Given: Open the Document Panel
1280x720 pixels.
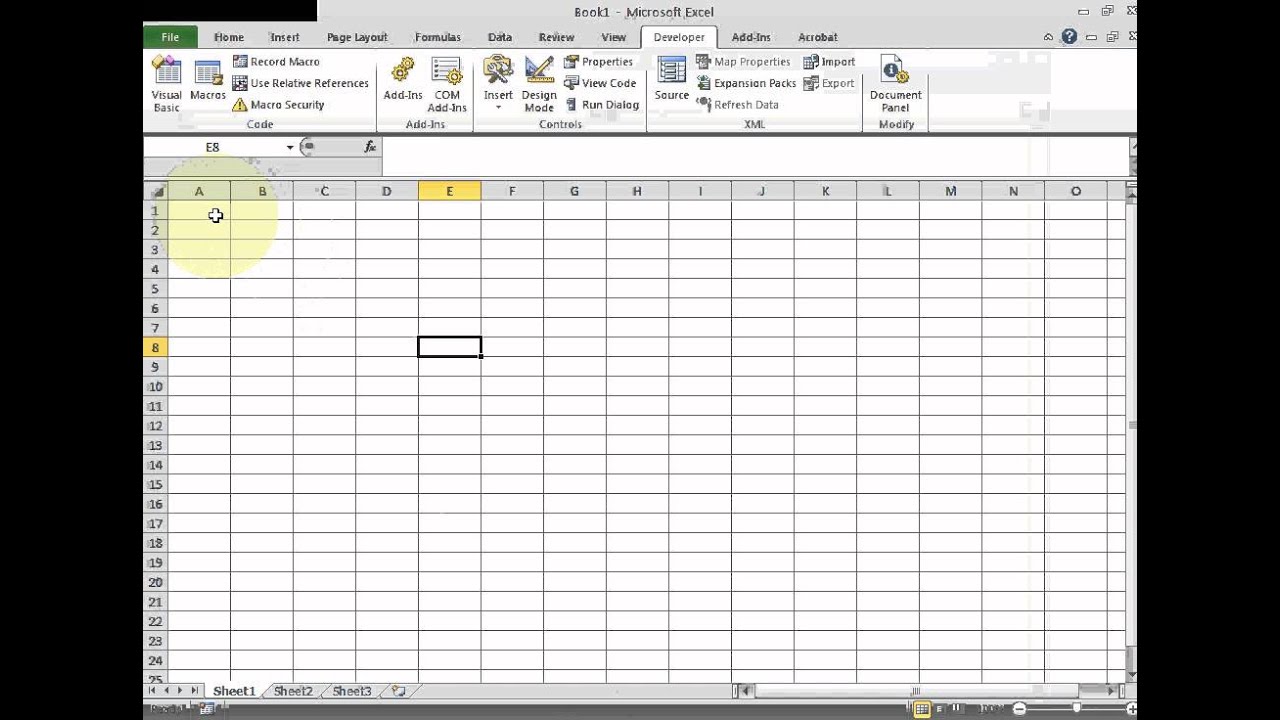Looking at the screenshot, I should coord(895,84).
